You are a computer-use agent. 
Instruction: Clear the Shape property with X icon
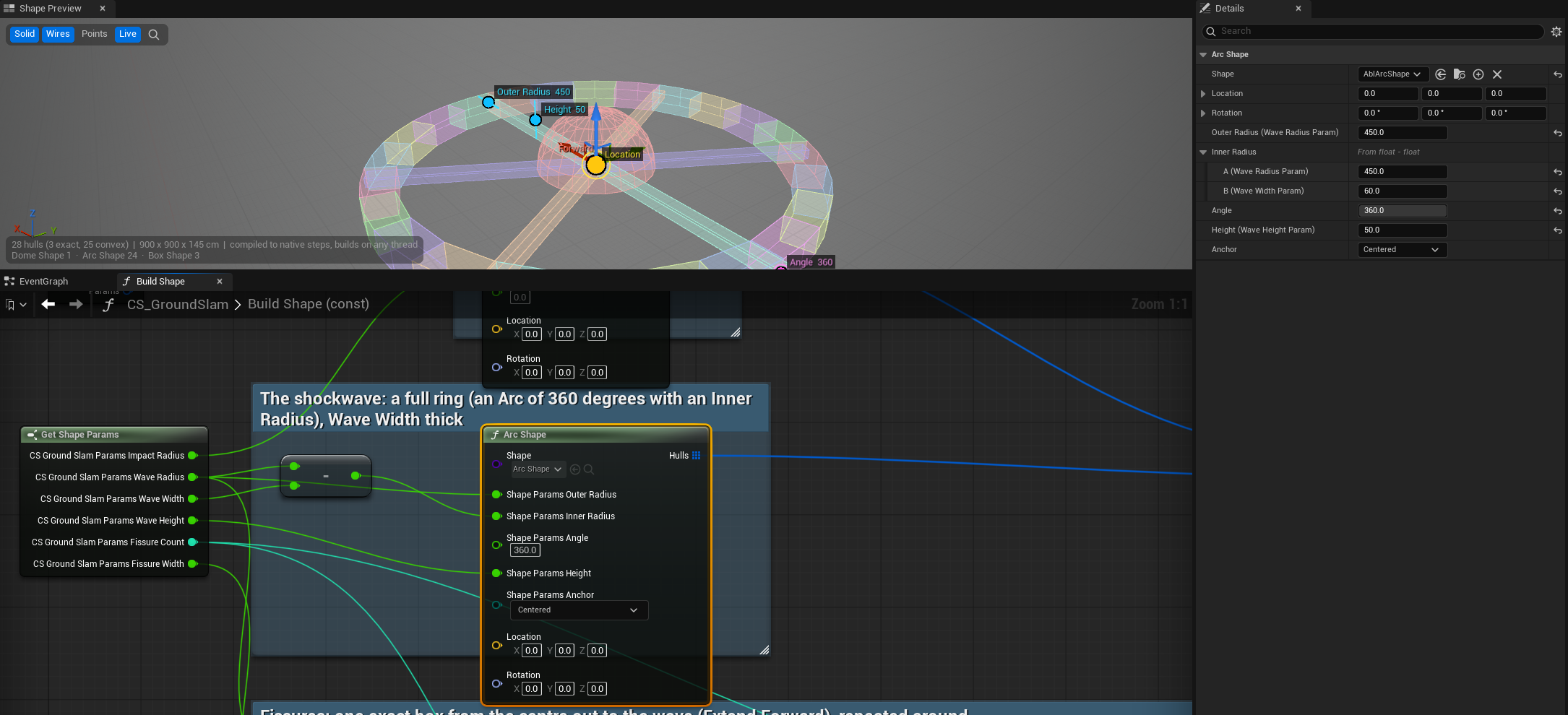coord(1497,74)
